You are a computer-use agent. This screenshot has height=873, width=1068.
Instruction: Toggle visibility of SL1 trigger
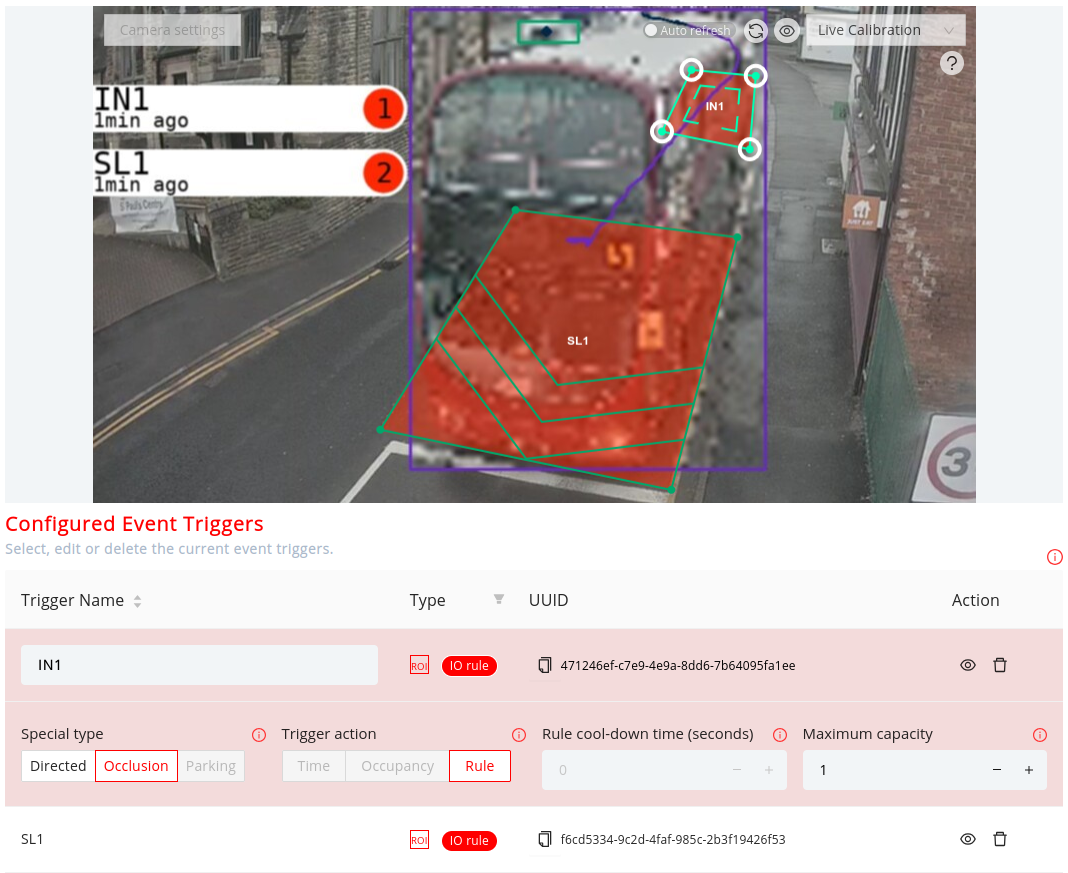(x=967, y=840)
